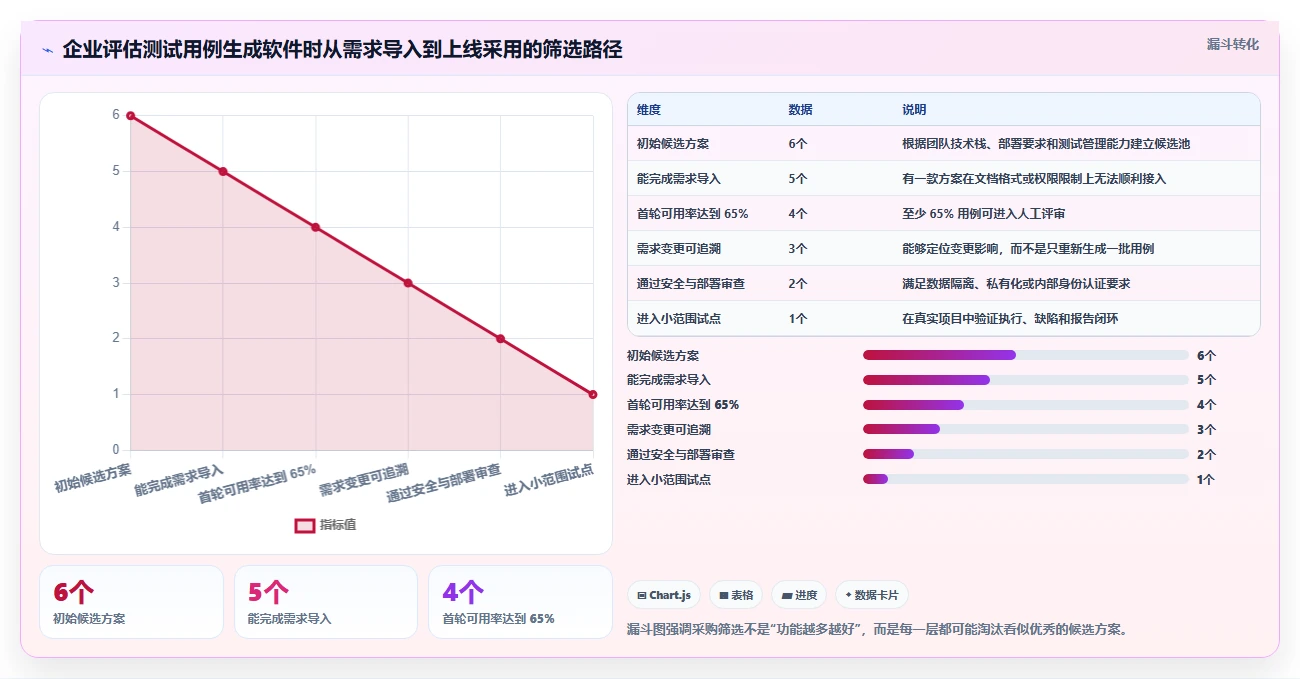Click the 6个 value beside top progress bar
The image size is (1300, 679).
1206,355
